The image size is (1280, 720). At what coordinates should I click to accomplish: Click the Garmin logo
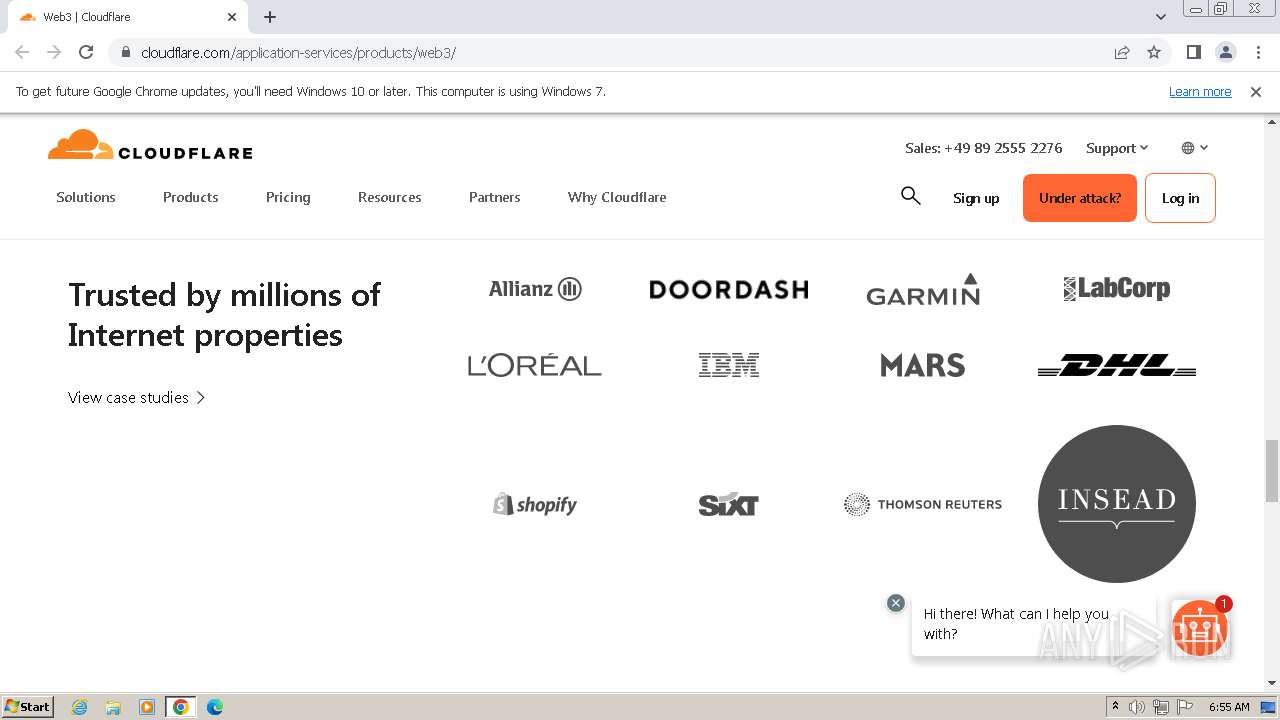[923, 289]
